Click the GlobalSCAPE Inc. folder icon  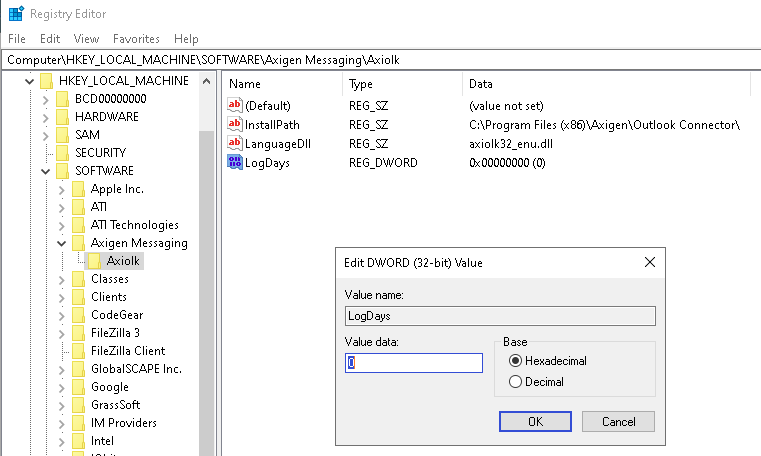coord(79,369)
